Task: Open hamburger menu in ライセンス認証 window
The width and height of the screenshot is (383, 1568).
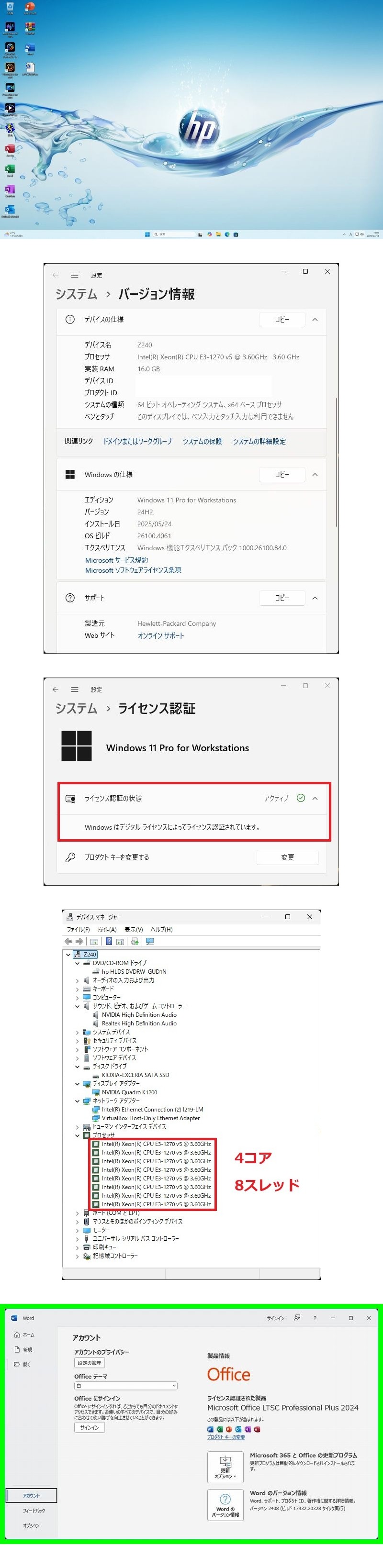Action: click(x=74, y=689)
